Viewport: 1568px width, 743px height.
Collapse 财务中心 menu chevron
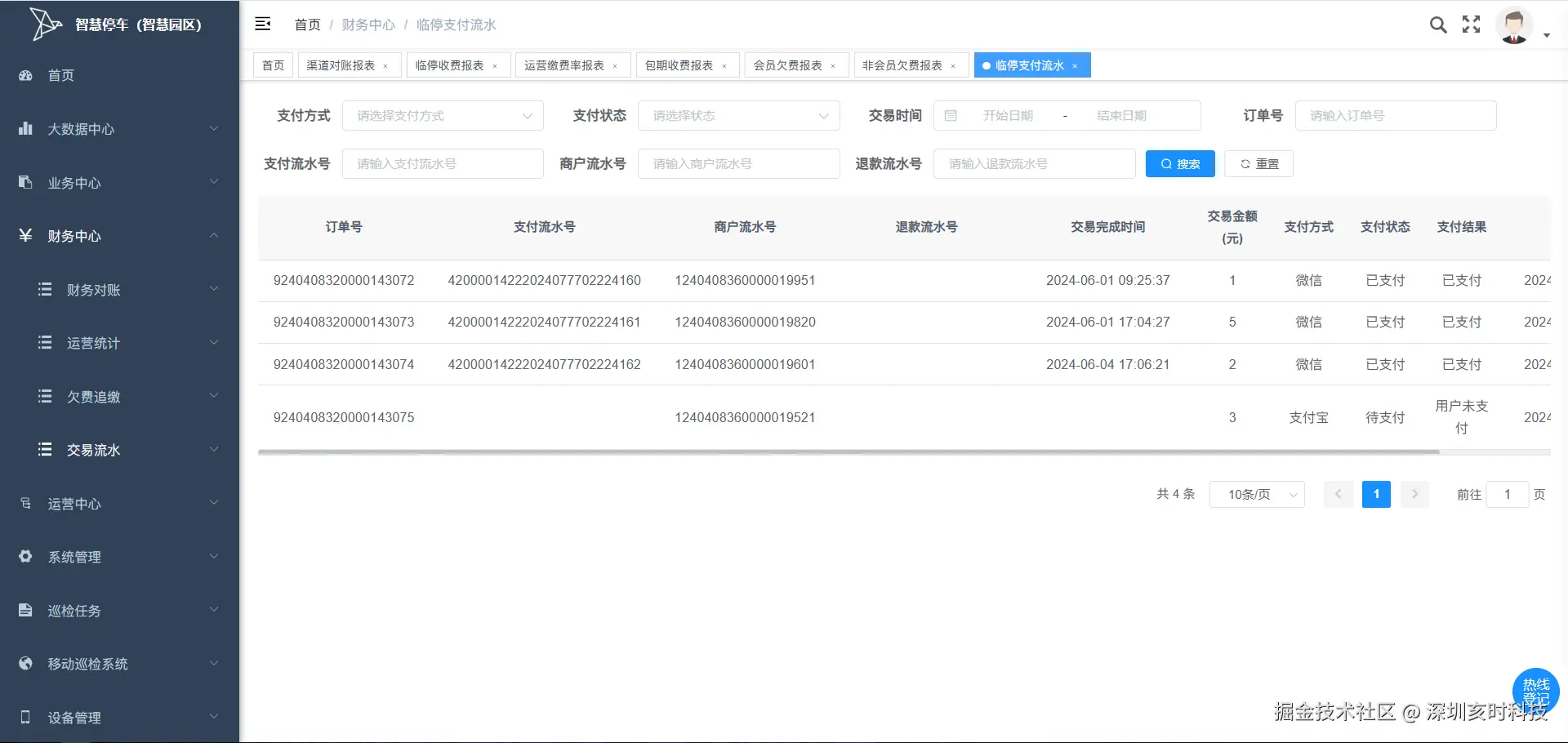pos(214,235)
